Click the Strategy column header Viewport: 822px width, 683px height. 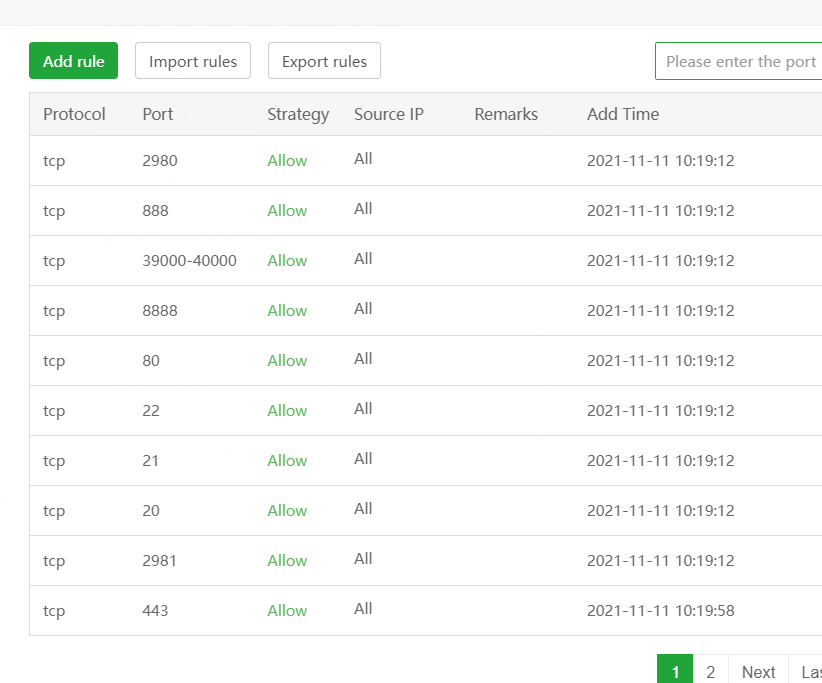(298, 114)
